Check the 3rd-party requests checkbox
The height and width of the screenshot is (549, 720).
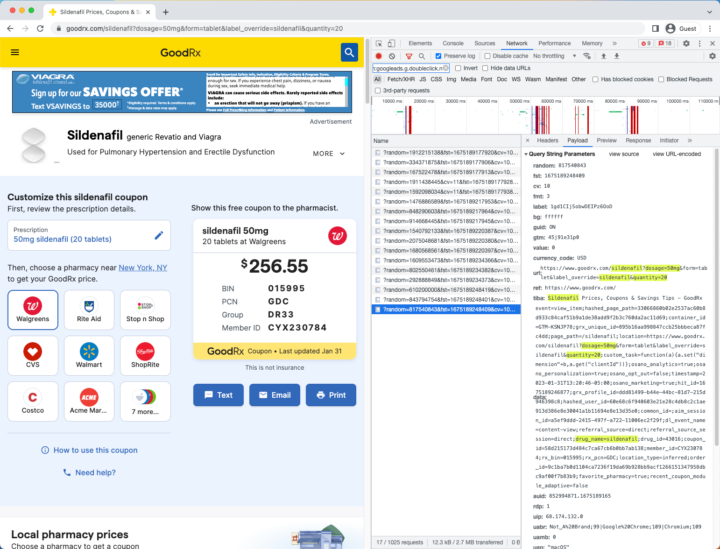click(377, 90)
